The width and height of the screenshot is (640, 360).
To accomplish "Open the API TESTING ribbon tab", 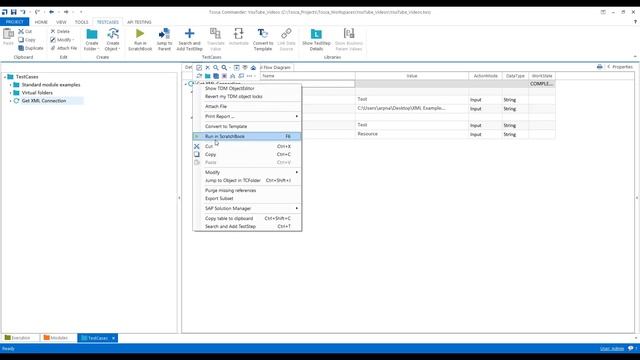I will click(139, 22).
